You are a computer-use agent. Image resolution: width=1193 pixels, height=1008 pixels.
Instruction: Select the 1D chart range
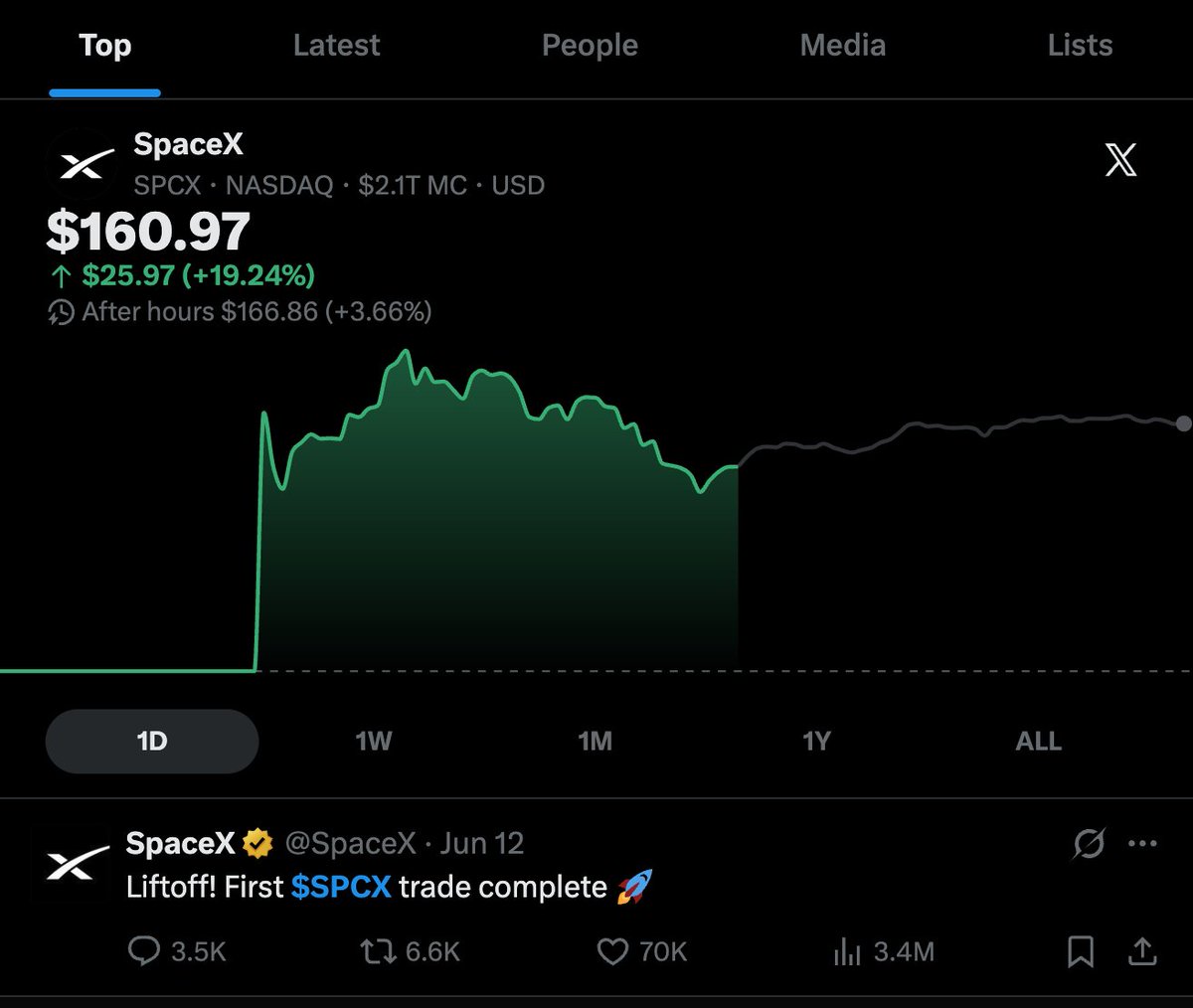152,742
